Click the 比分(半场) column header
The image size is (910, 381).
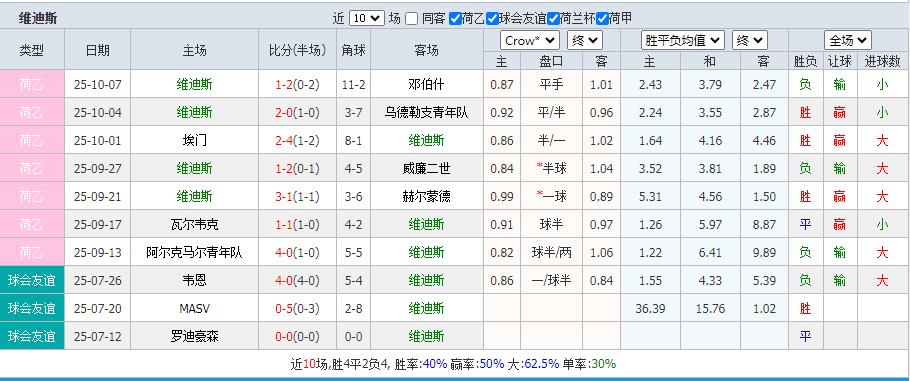pyautogui.click(x=298, y=50)
